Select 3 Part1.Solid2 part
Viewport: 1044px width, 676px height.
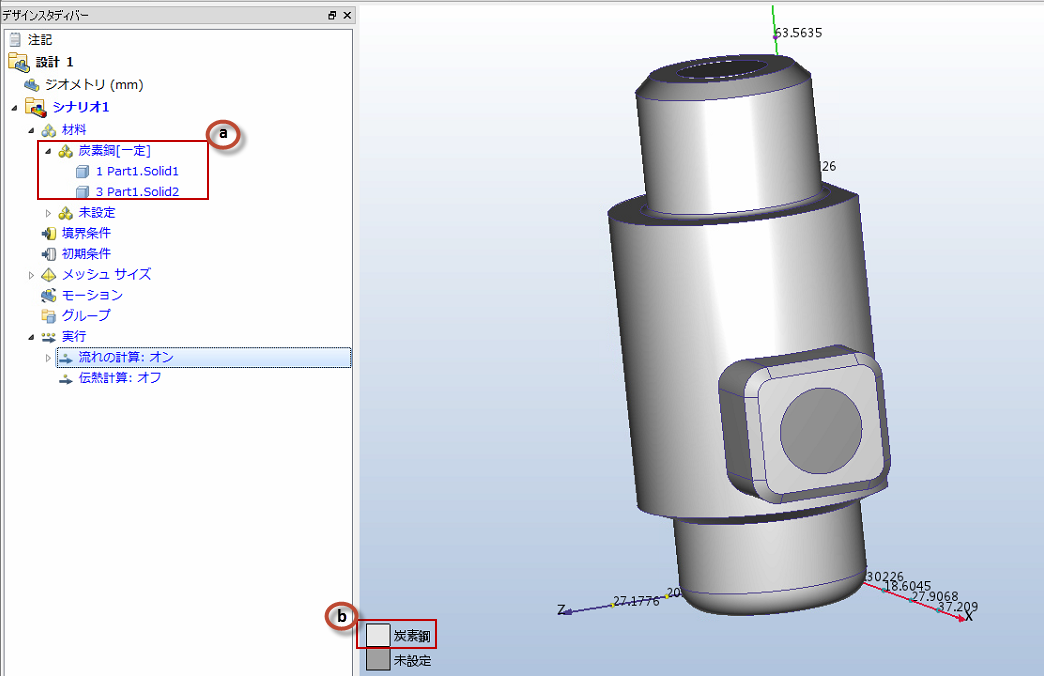[137, 192]
